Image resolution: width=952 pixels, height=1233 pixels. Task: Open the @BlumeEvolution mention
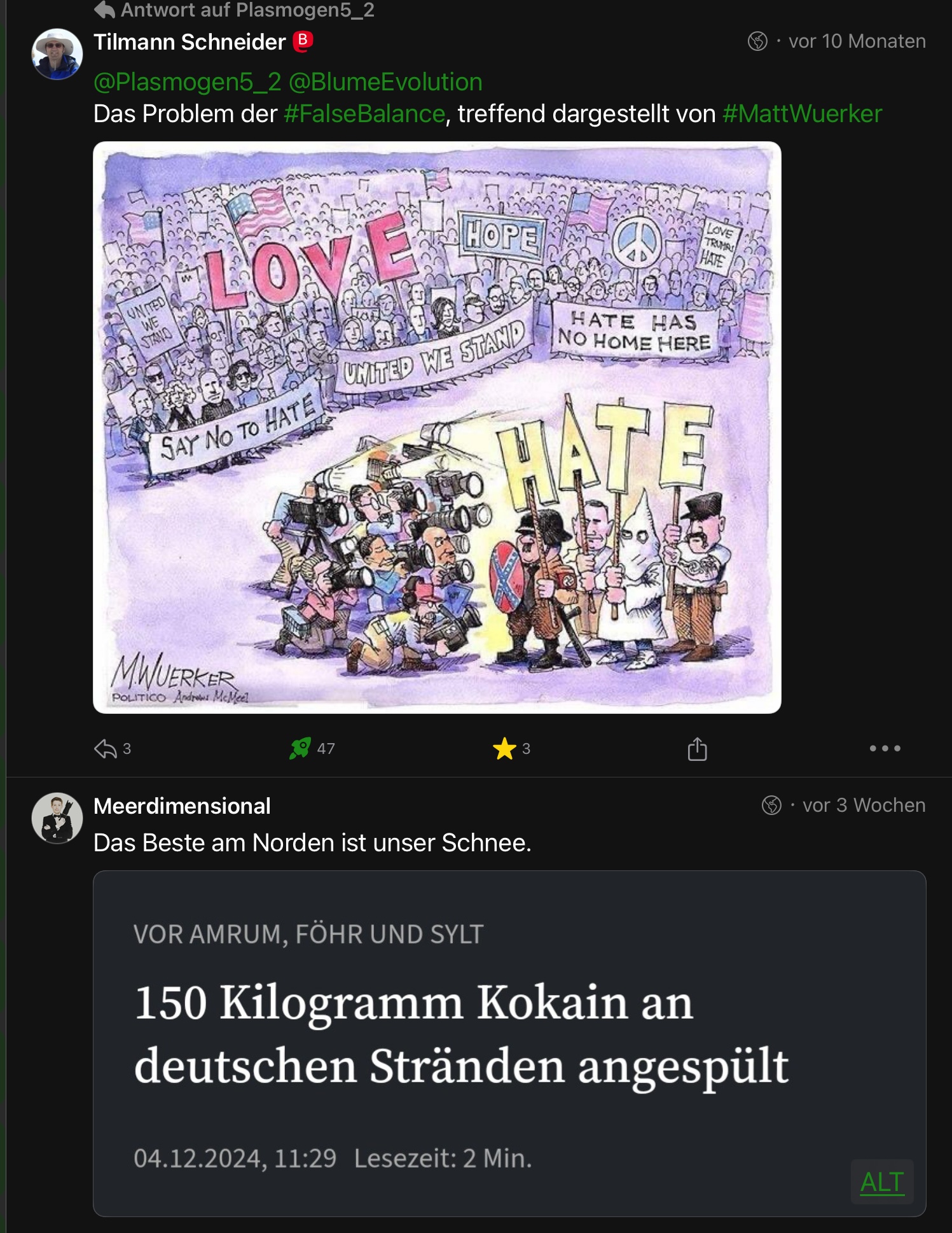(385, 81)
